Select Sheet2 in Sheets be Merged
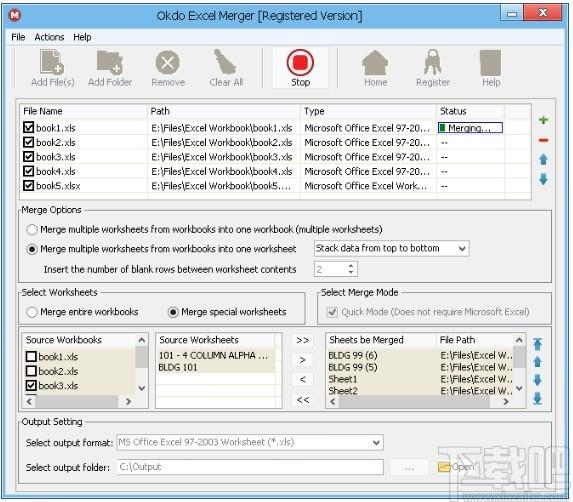Screen dimensions: 573x502 pos(343,391)
